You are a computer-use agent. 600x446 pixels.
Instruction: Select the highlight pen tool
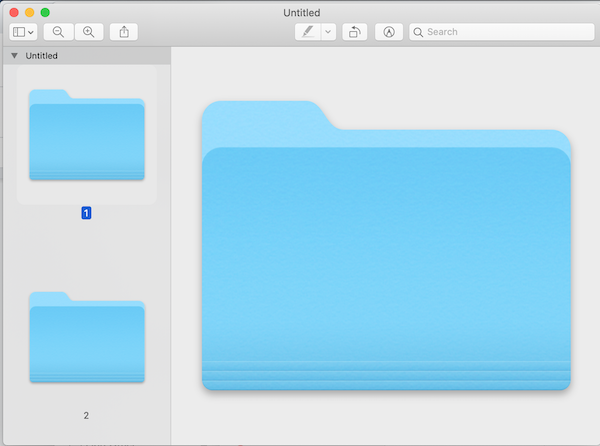coord(308,32)
